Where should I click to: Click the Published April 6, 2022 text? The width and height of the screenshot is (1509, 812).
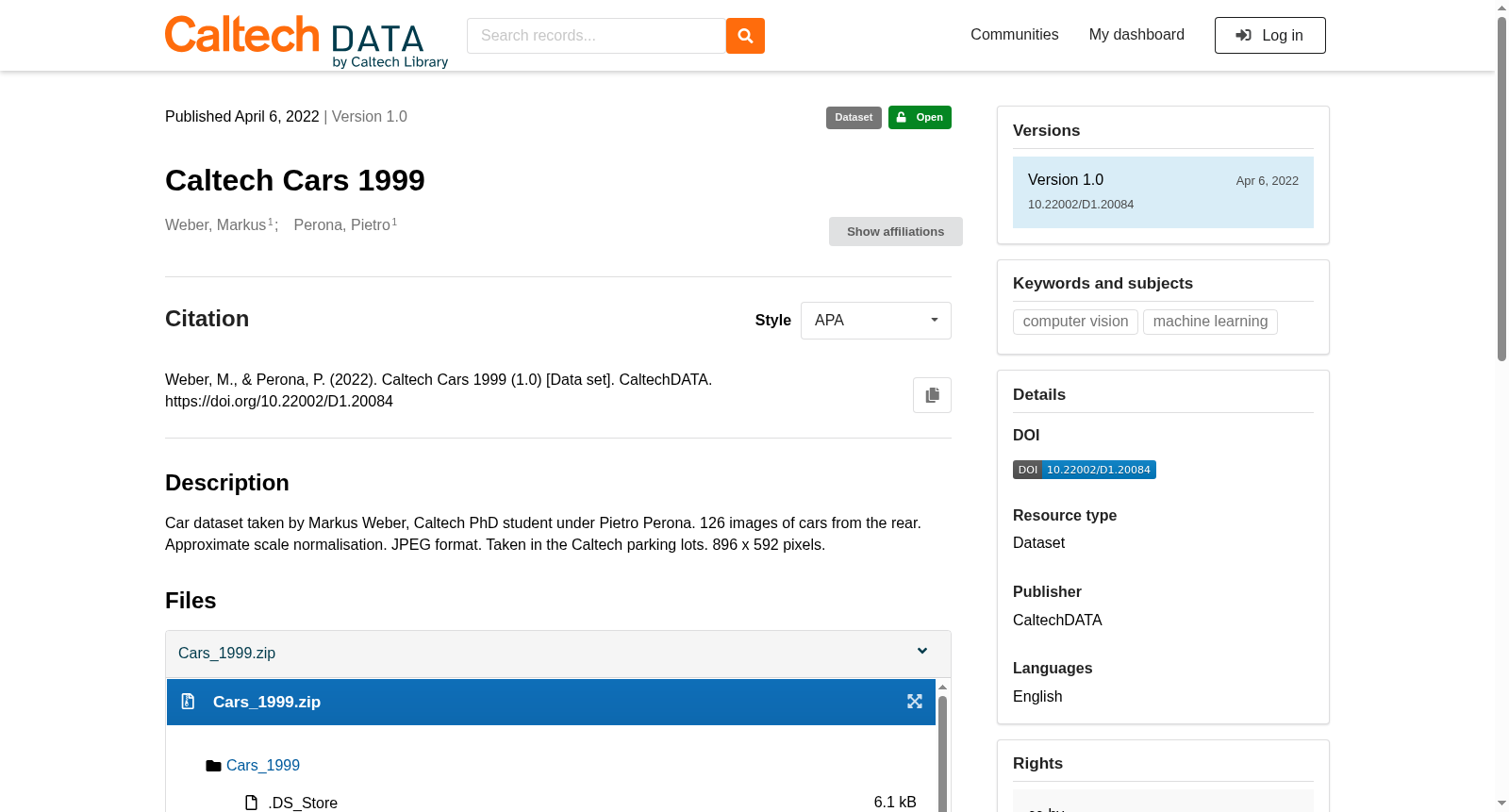242,117
